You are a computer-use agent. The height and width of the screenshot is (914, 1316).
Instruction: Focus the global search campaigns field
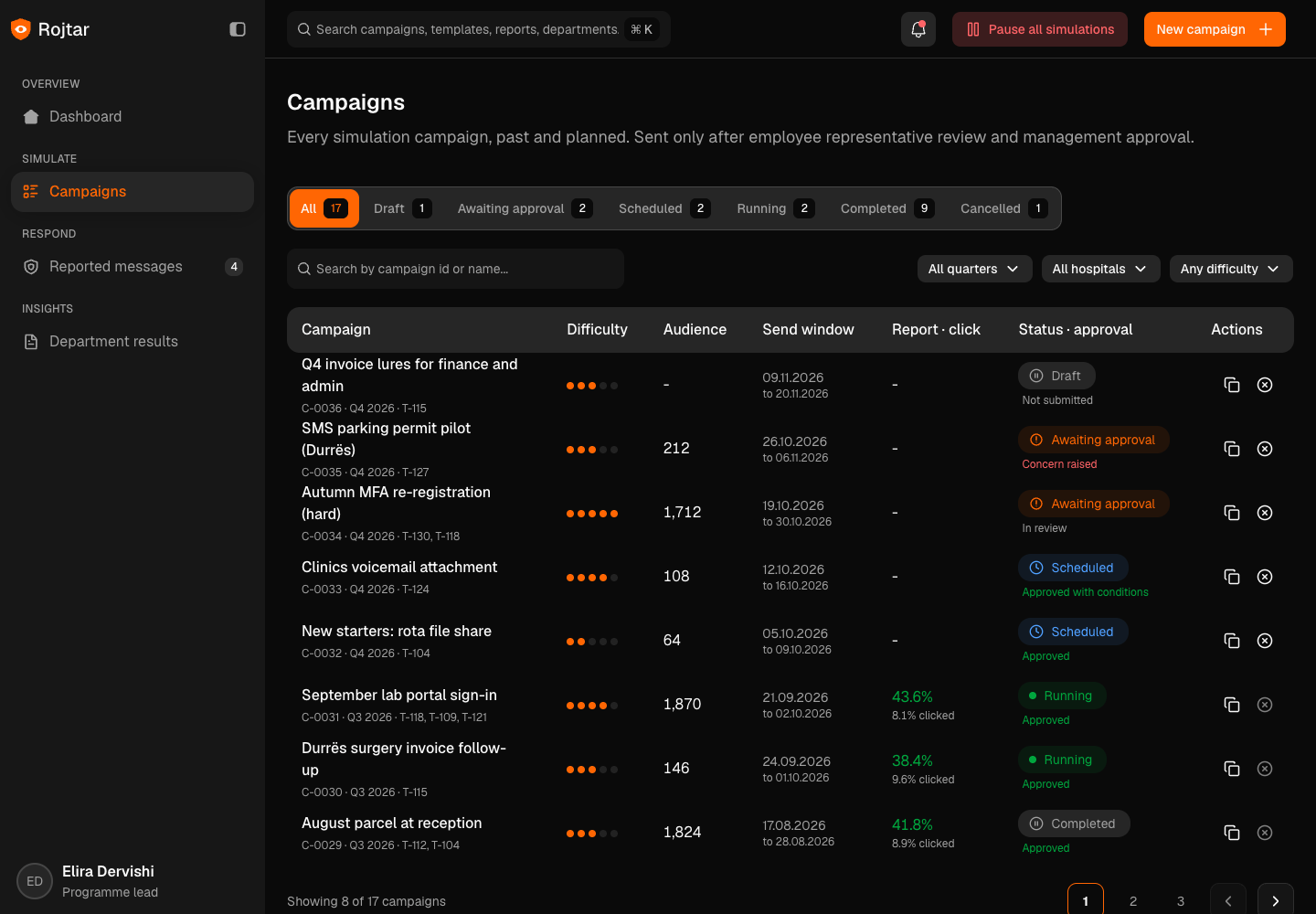[x=479, y=29]
